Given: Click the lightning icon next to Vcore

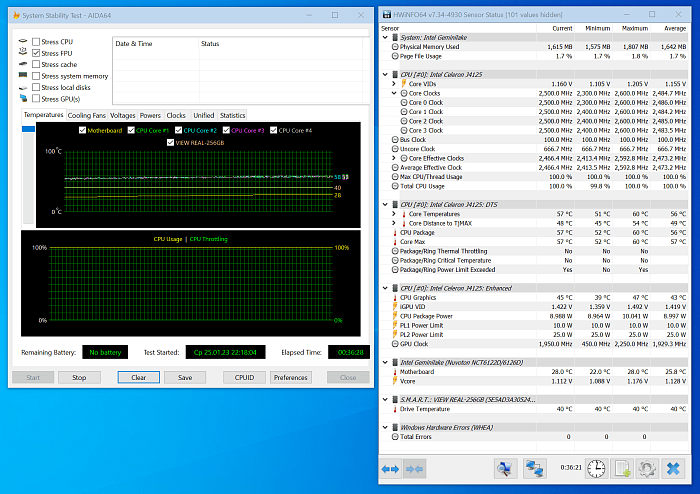Looking at the screenshot, I should pyautogui.click(x=395, y=381).
